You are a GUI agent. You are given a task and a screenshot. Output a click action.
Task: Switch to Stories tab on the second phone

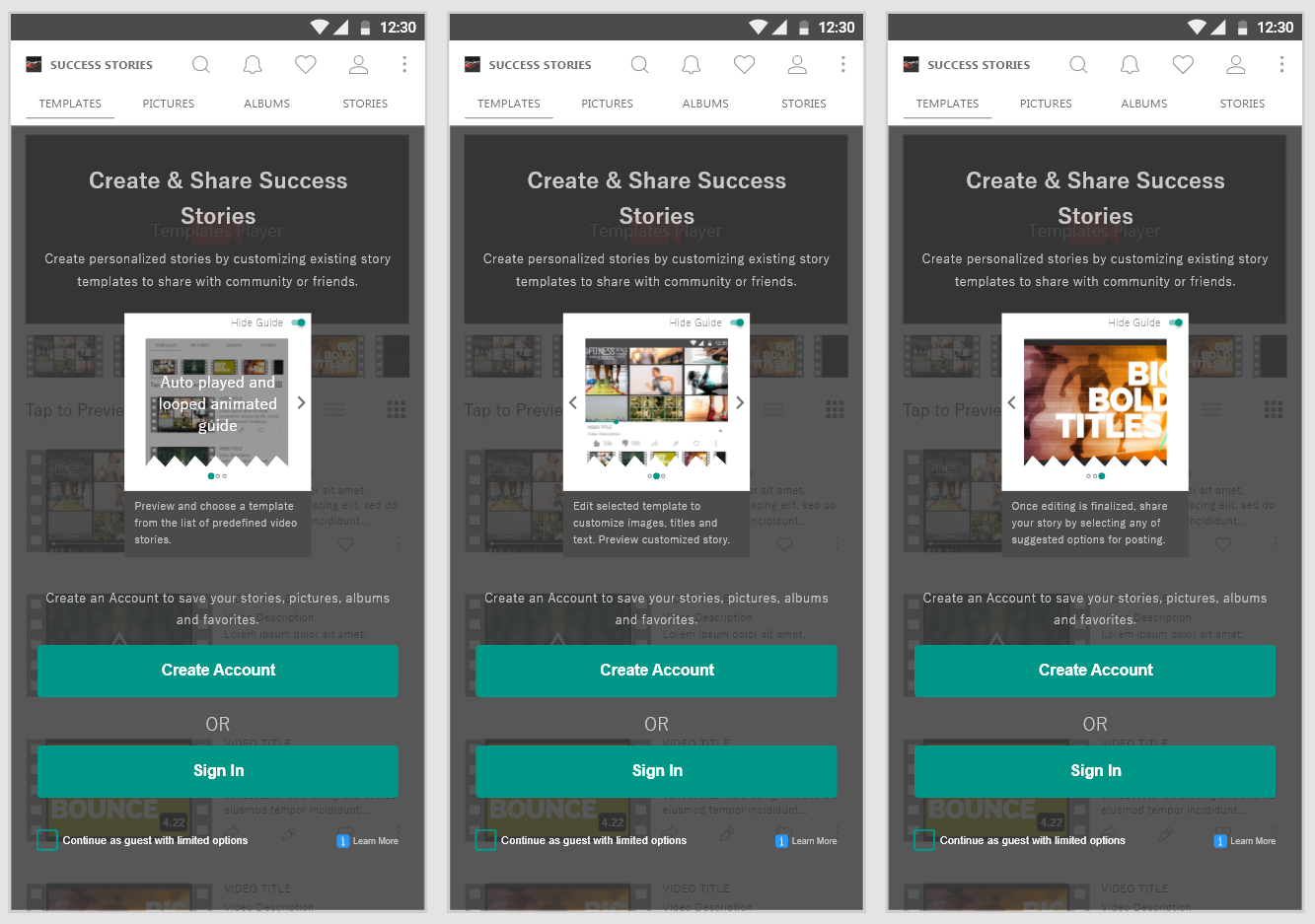(x=804, y=104)
